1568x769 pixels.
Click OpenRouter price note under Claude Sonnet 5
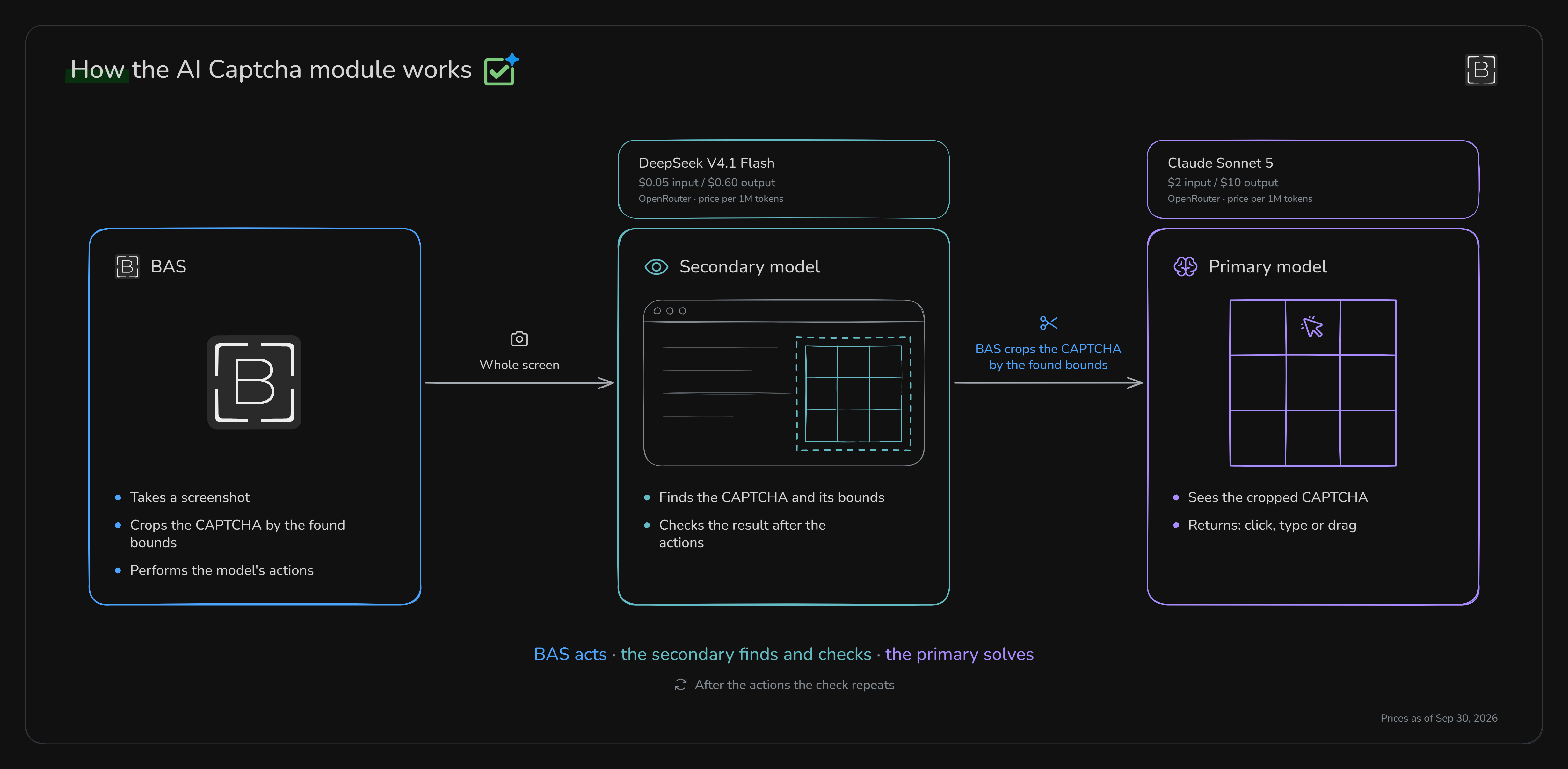click(x=1239, y=199)
